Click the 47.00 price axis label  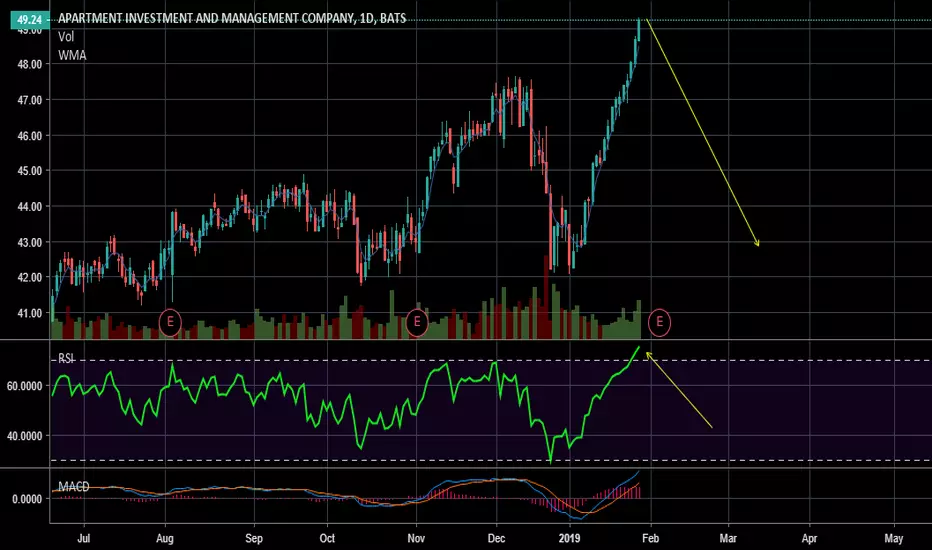30,100
